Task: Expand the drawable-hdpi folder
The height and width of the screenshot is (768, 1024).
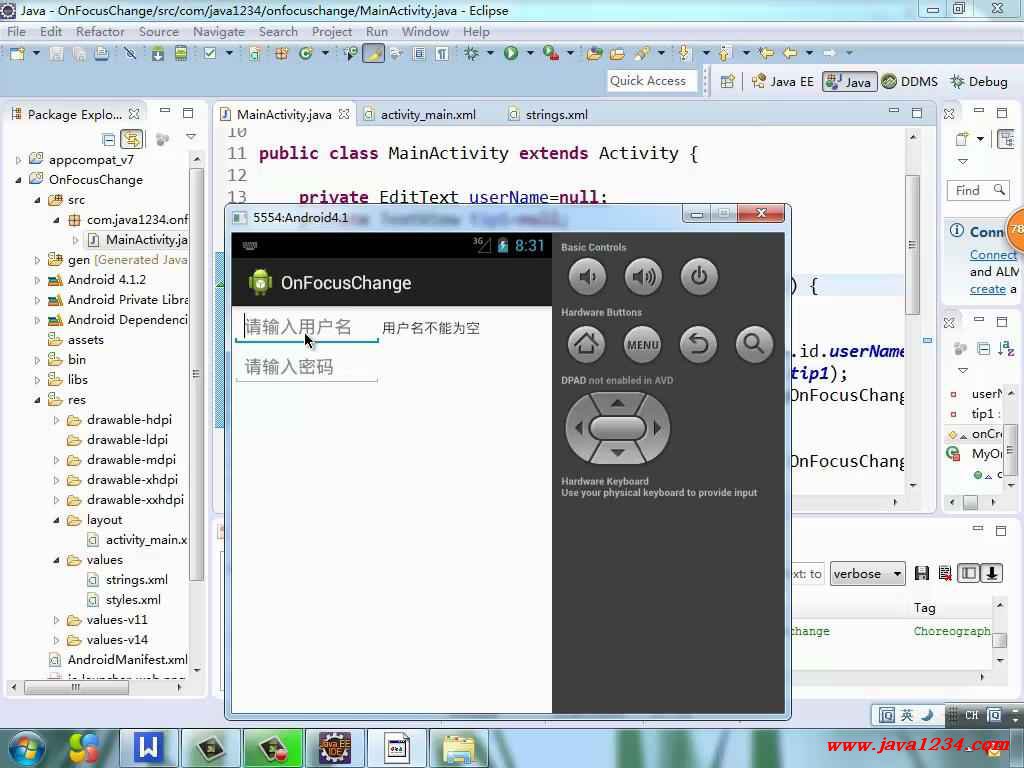Action: pos(56,420)
